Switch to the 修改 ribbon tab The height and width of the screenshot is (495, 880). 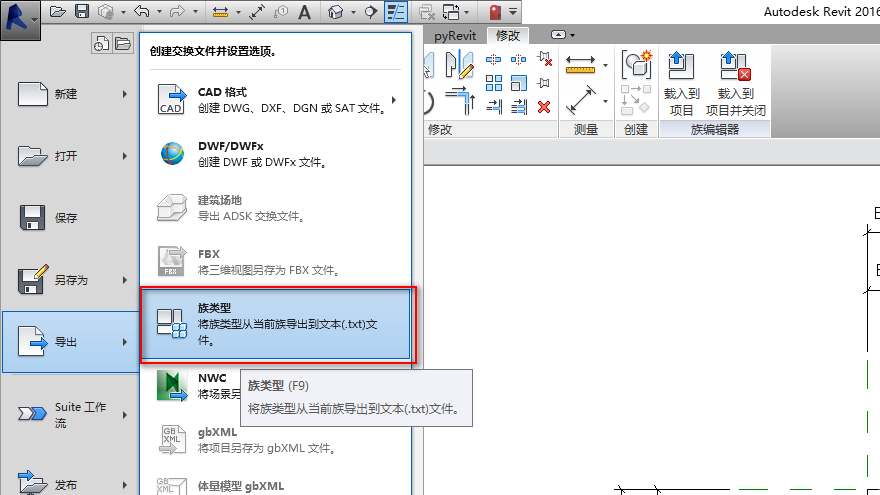click(507, 35)
